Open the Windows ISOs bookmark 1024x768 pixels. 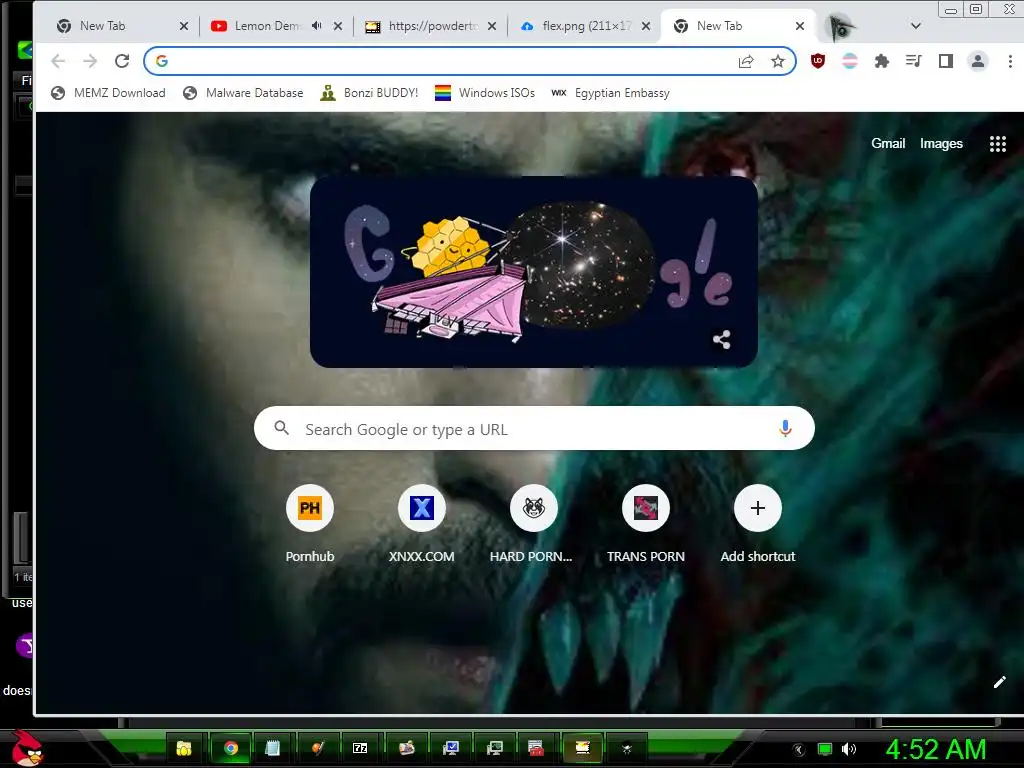point(485,93)
